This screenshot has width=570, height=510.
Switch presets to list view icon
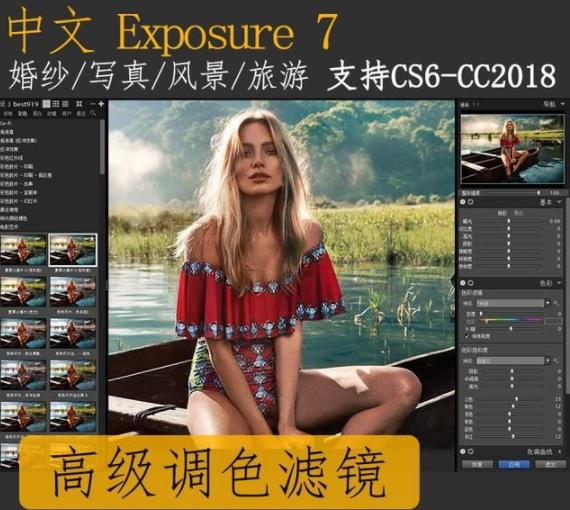(x=65, y=104)
